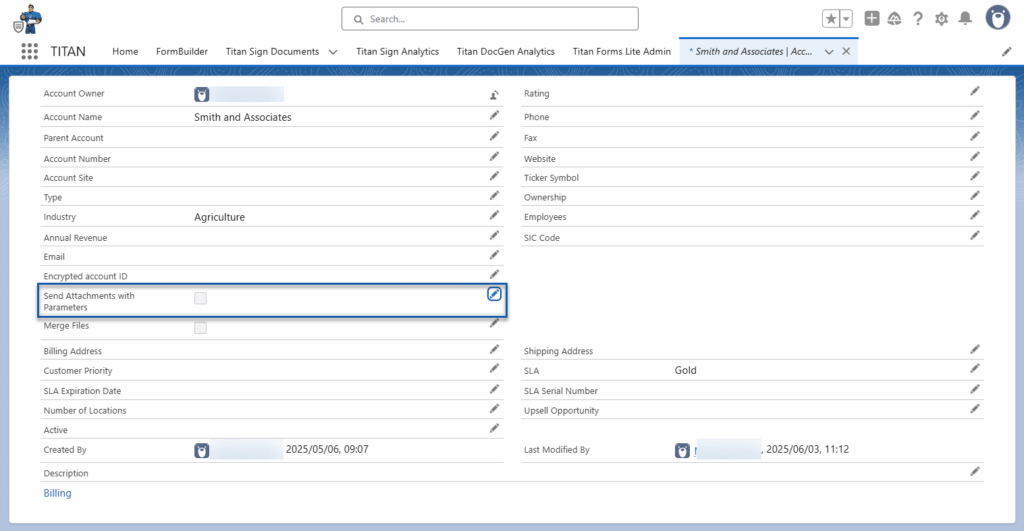Edit the Number of Locations pencil
The width and height of the screenshot is (1024, 531).
(x=494, y=409)
